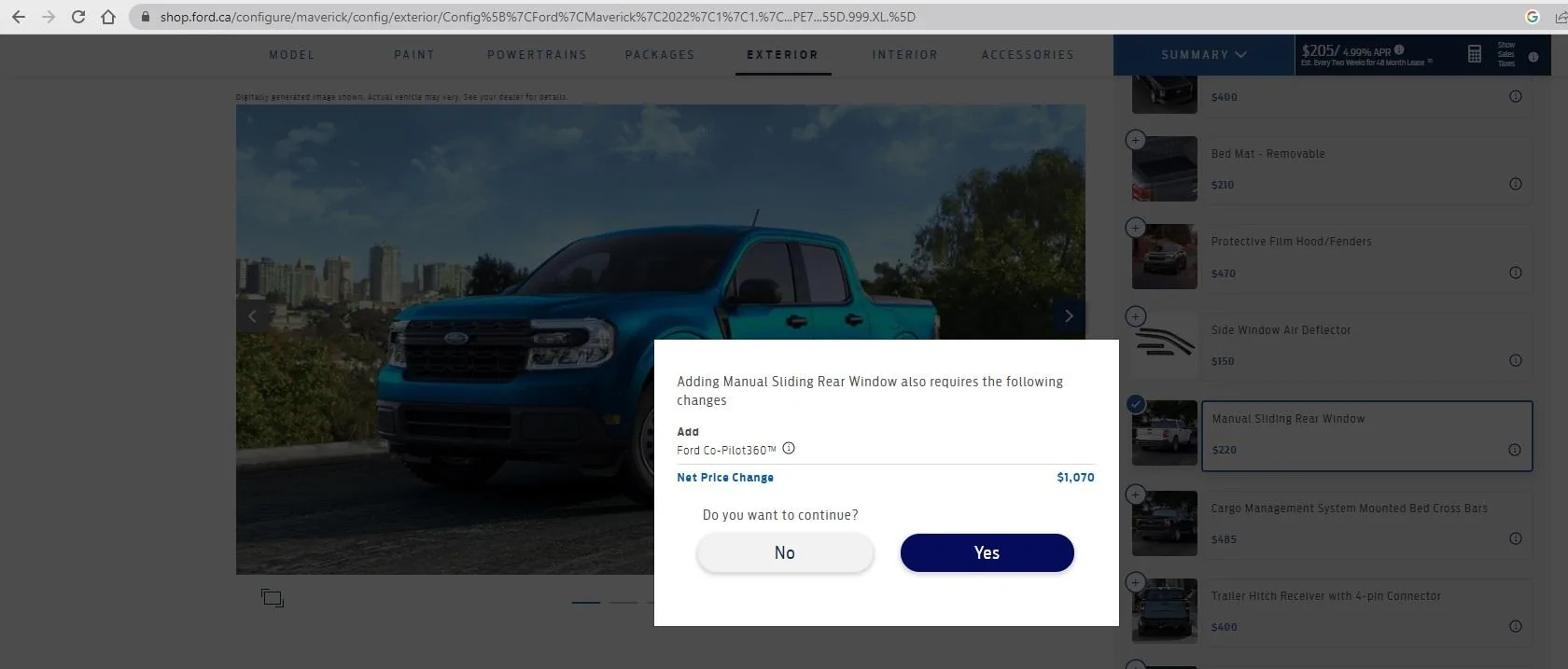
Task: Open info icon next to Show Sales Taxes
Action: pos(1533,56)
